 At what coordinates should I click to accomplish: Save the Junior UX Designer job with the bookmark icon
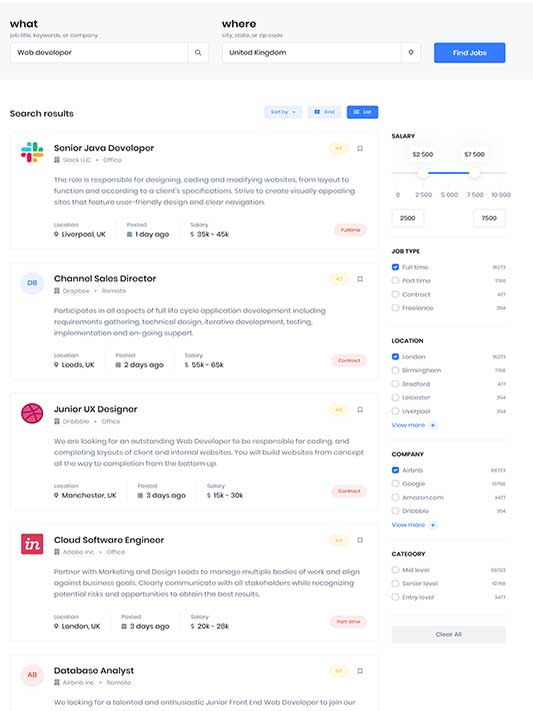(x=360, y=409)
